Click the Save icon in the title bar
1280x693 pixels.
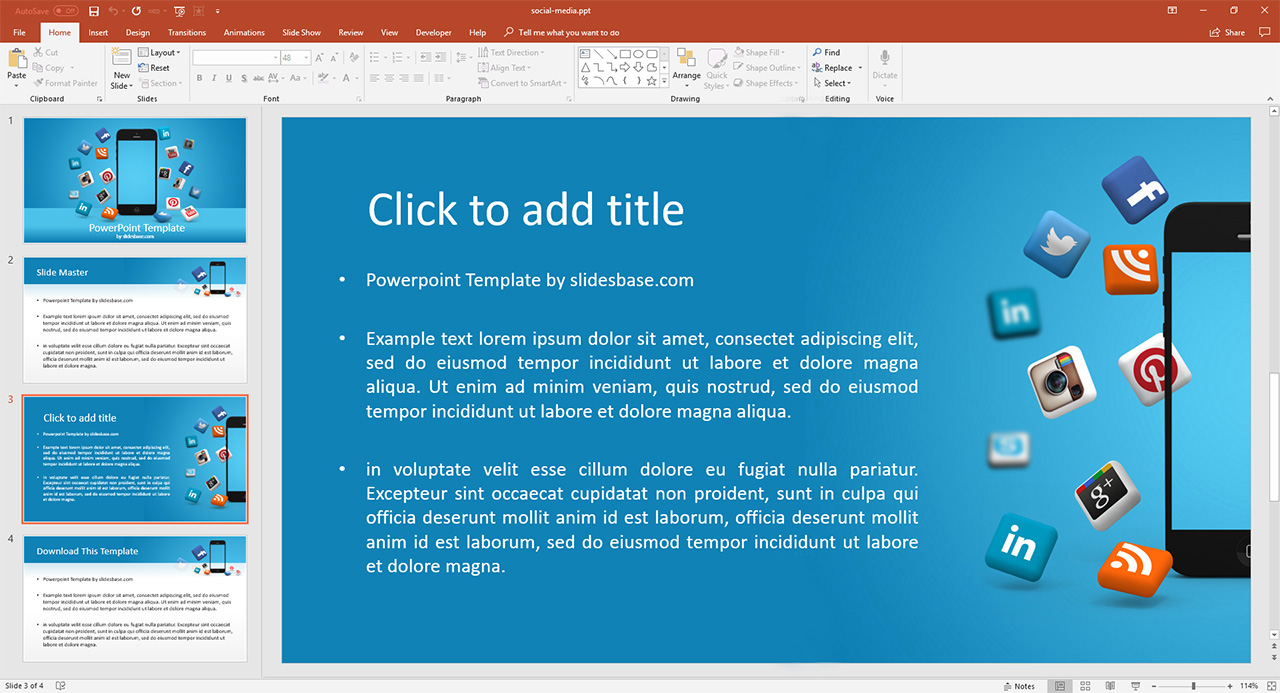pyautogui.click(x=94, y=11)
